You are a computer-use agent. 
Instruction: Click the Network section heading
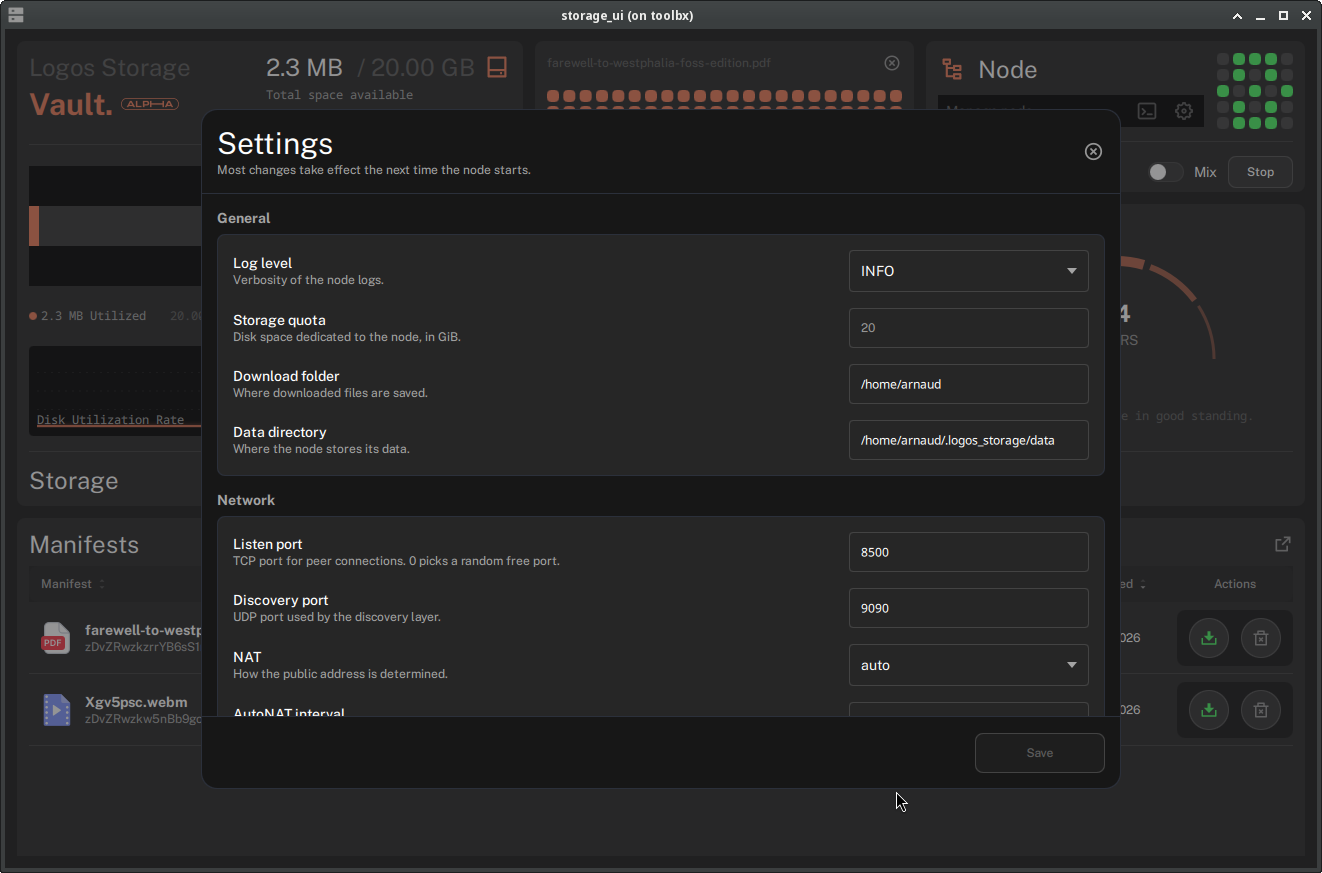246,500
